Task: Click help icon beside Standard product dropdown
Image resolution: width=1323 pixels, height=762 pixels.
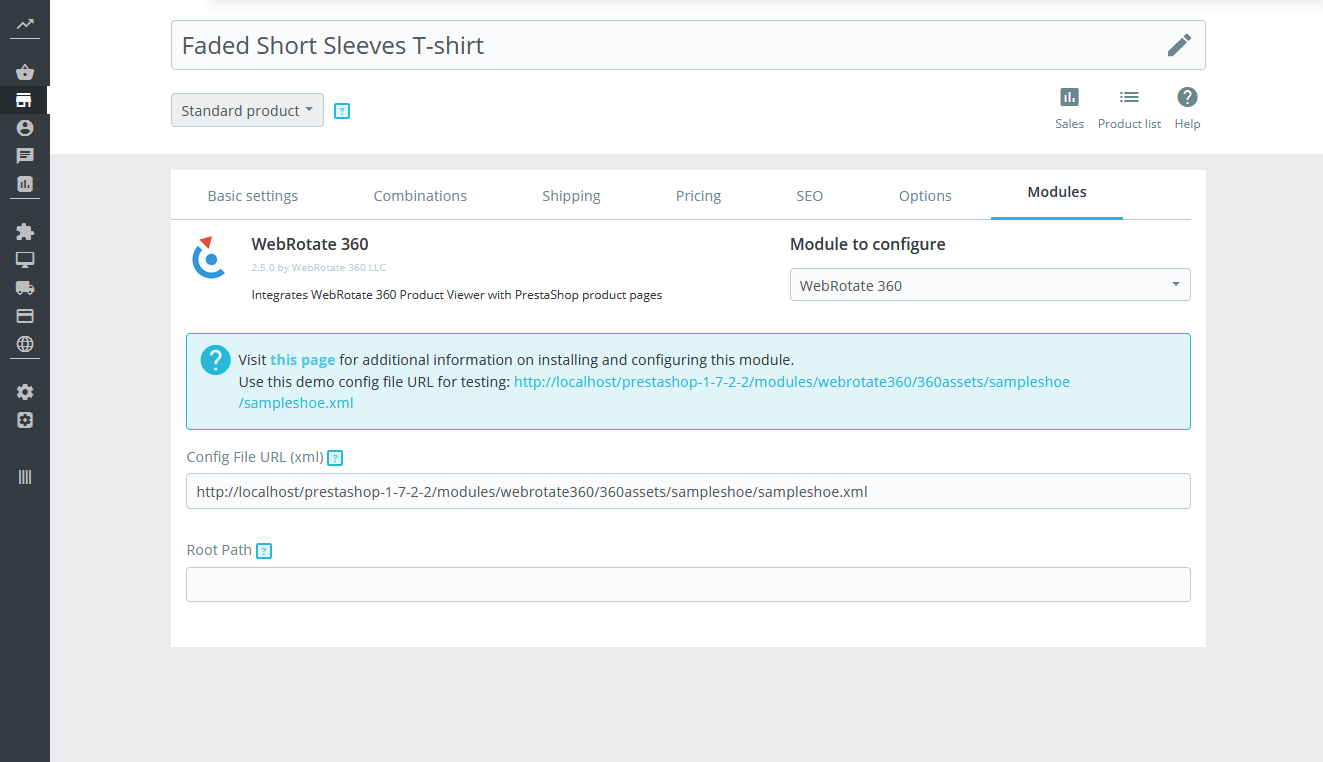Action: pos(342,111)
